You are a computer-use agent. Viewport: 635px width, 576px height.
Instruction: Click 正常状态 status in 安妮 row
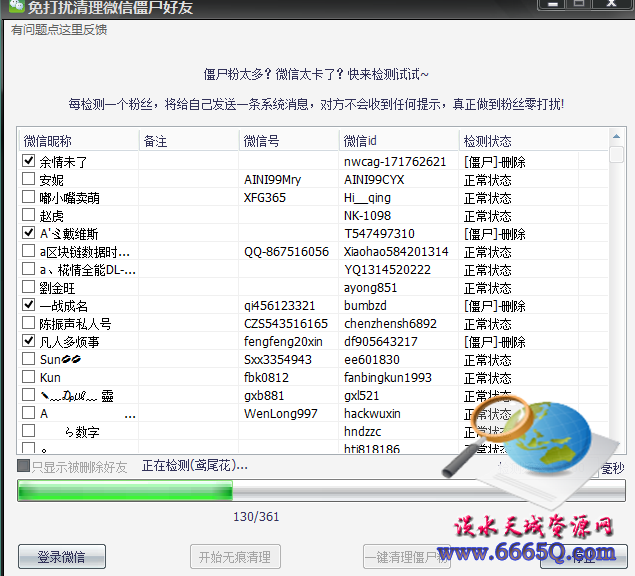coord(487,180)
